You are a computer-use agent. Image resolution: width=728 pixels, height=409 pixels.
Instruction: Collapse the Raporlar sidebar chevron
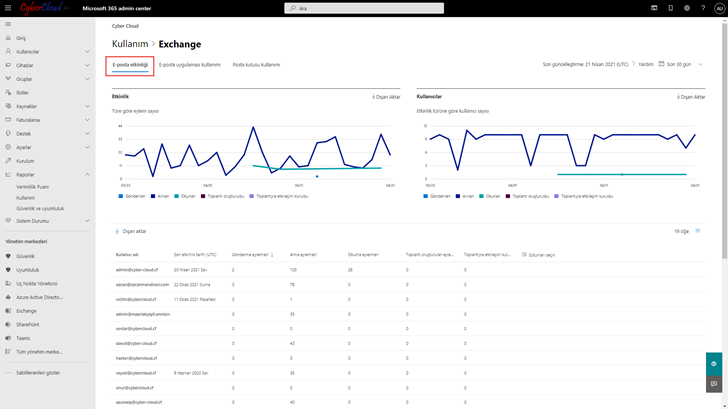tap(87, 175)
